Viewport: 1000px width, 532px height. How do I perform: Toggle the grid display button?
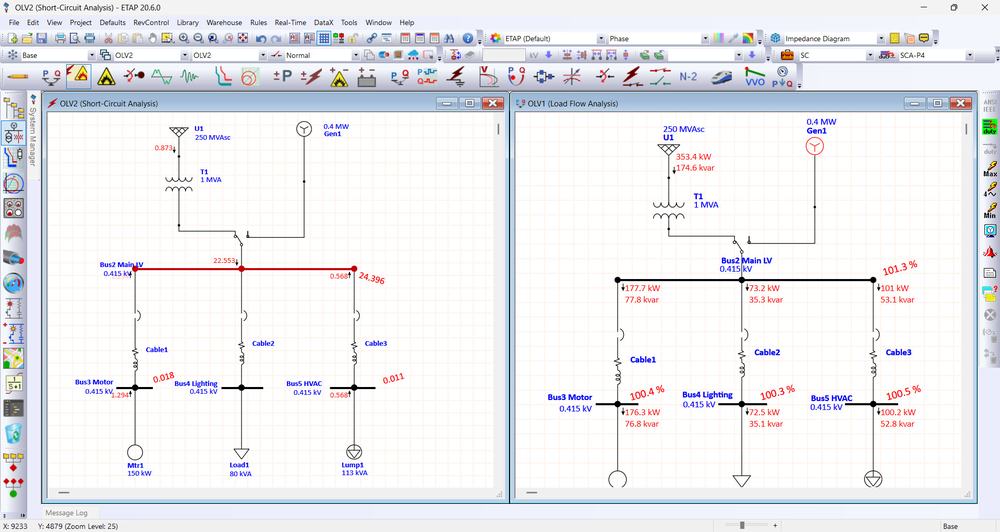(x=324, y=38)
